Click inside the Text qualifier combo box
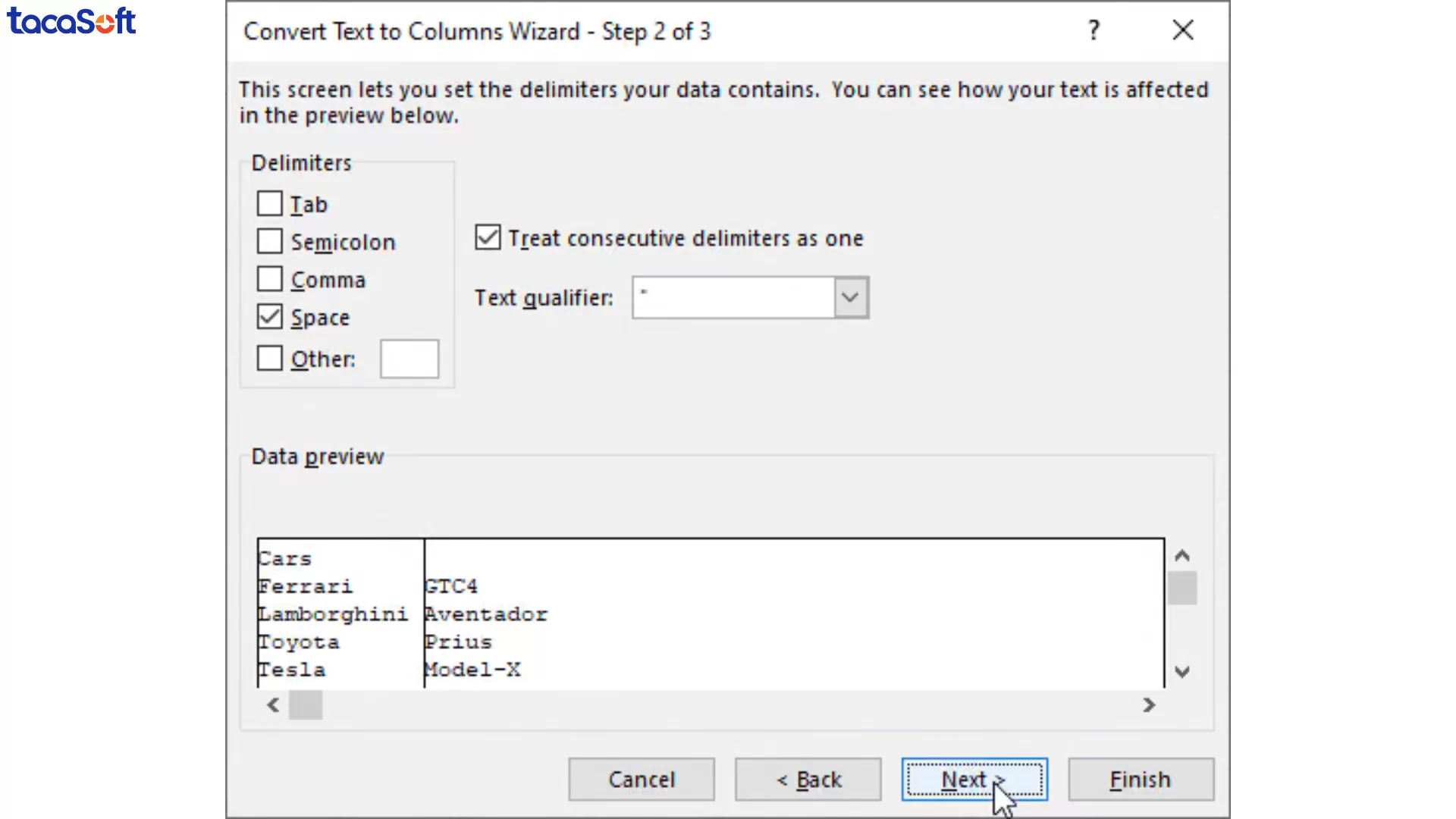This screenshot has width=1456, height=819. (733, 297)
